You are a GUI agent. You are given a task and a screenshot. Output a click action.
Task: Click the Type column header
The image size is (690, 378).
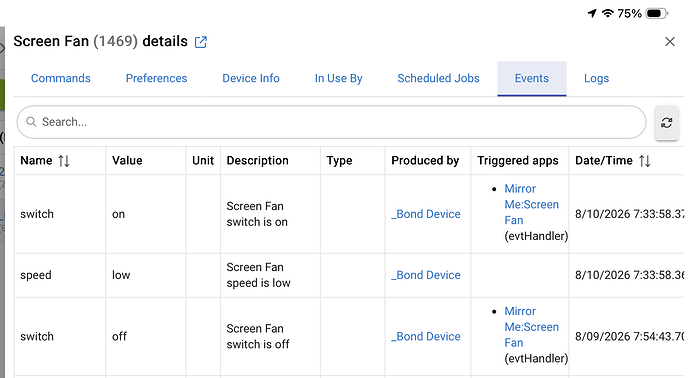(x=339, y=161)
